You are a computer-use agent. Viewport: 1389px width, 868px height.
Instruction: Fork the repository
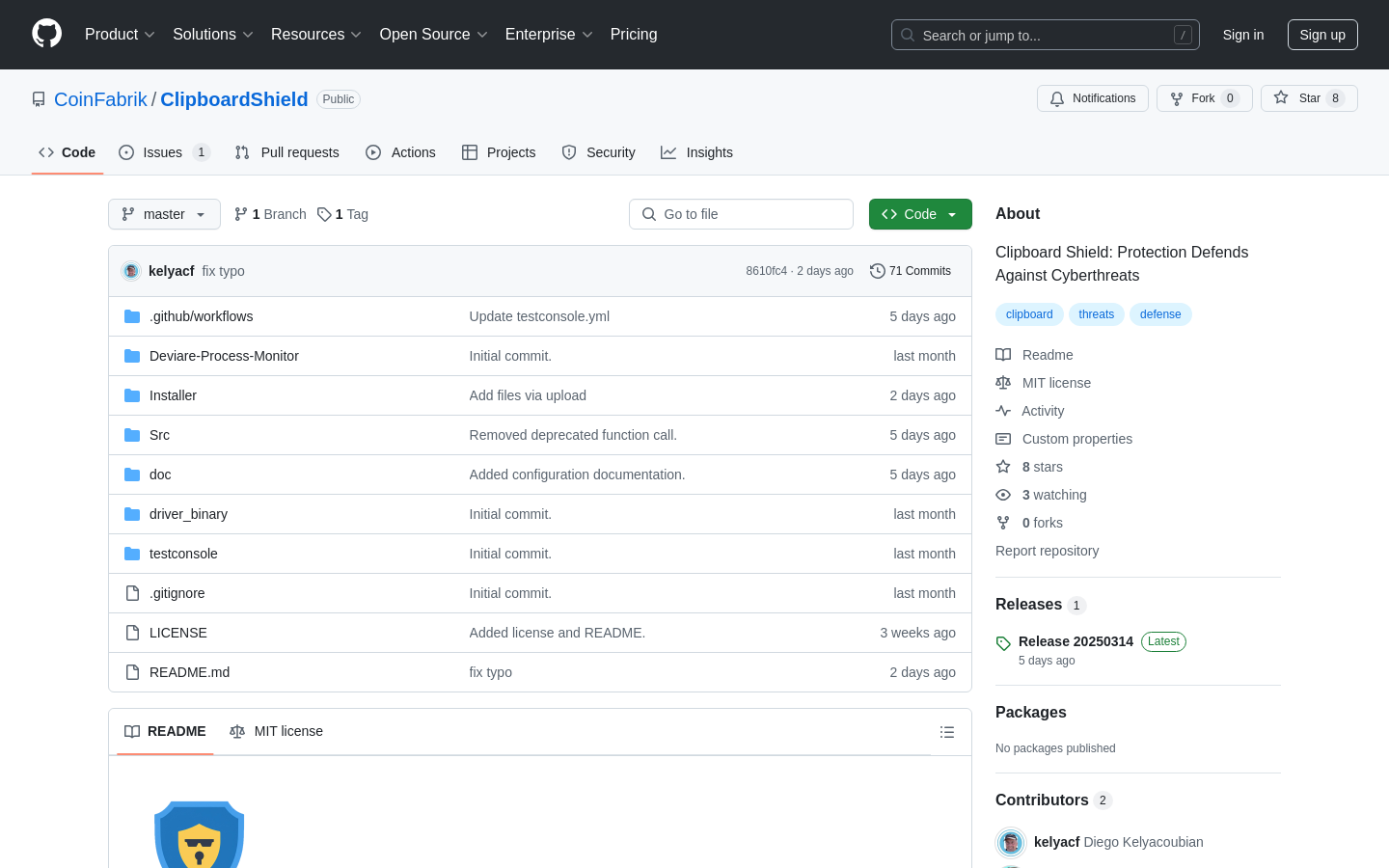[1205, 98]
